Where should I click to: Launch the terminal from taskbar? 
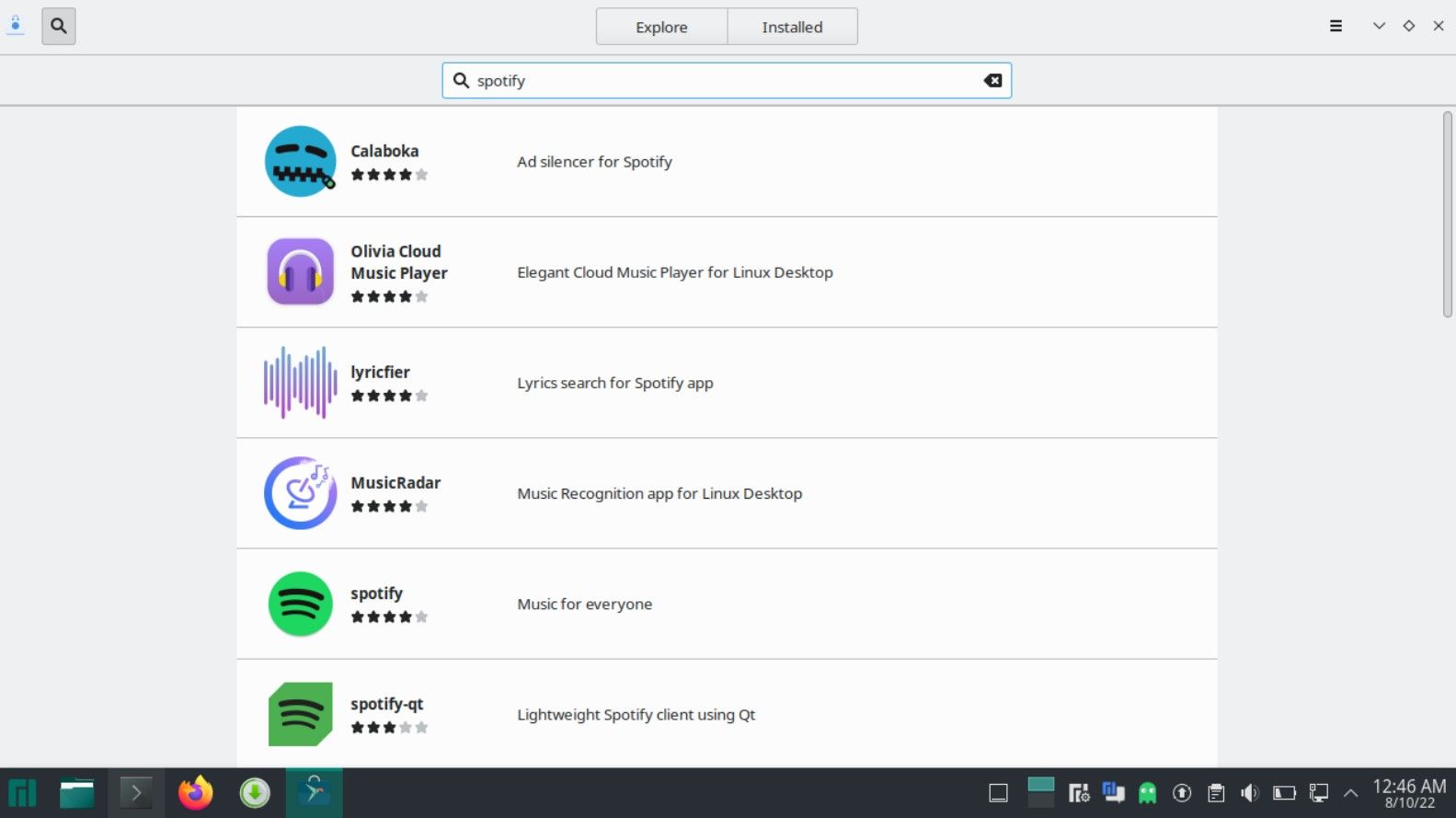click(x=136, y=792)
